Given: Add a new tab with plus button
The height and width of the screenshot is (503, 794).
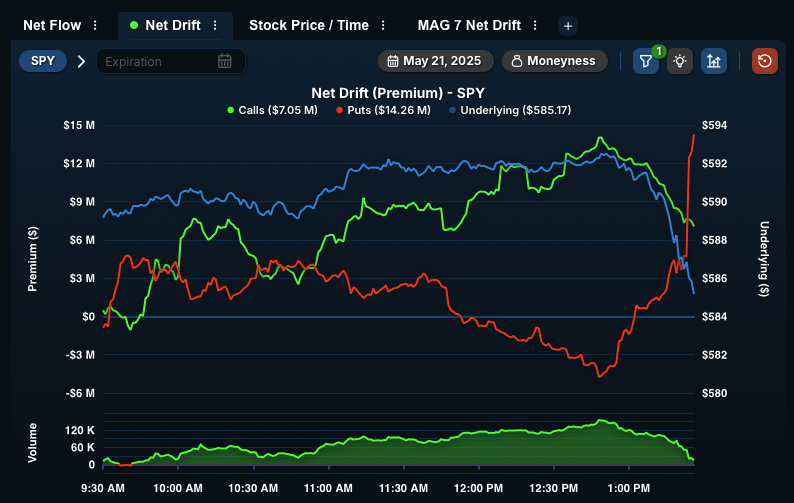Looking at the screenshot, I should click(x=568, y=26).
